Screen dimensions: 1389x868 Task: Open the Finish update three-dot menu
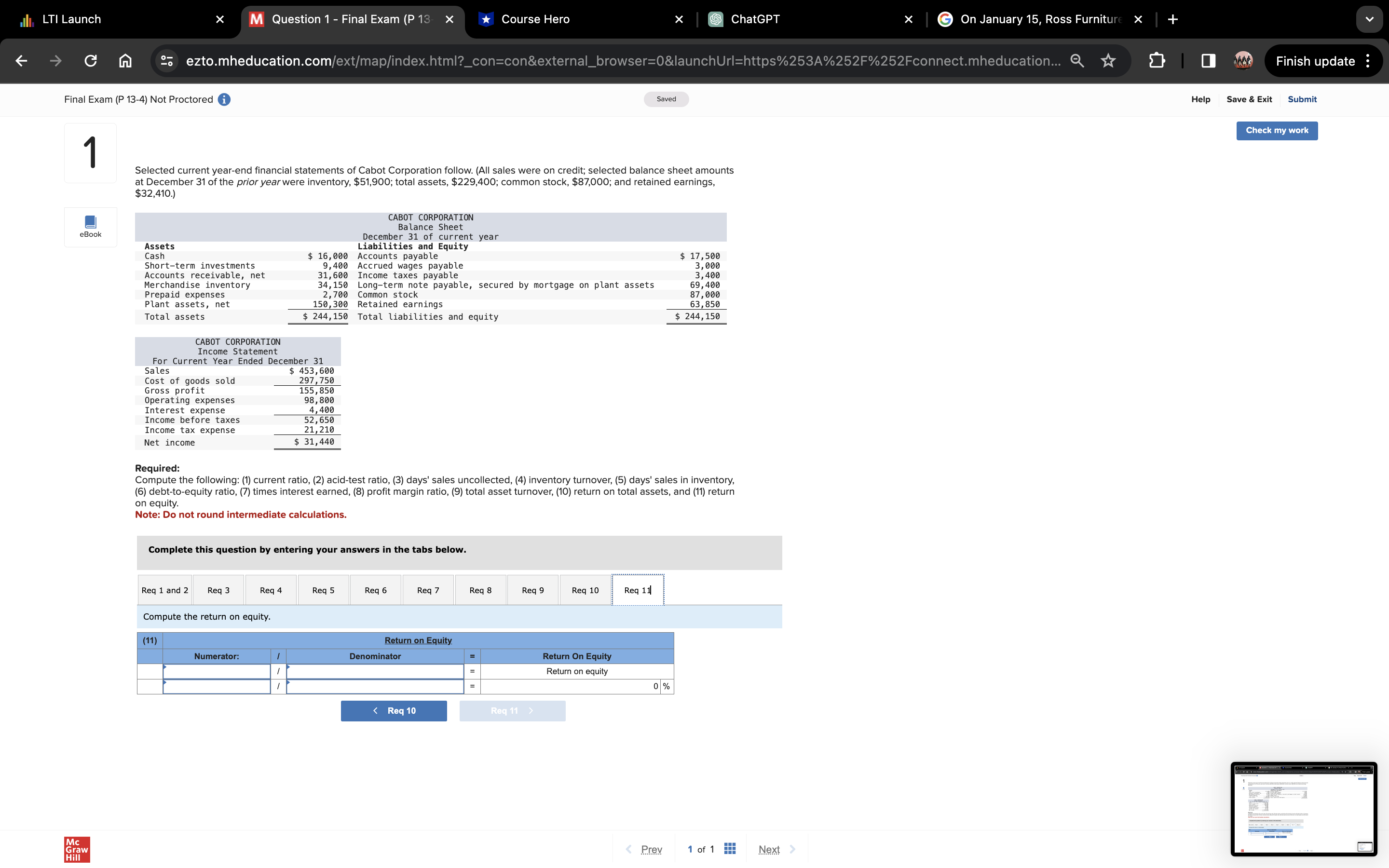point(1367,61)
